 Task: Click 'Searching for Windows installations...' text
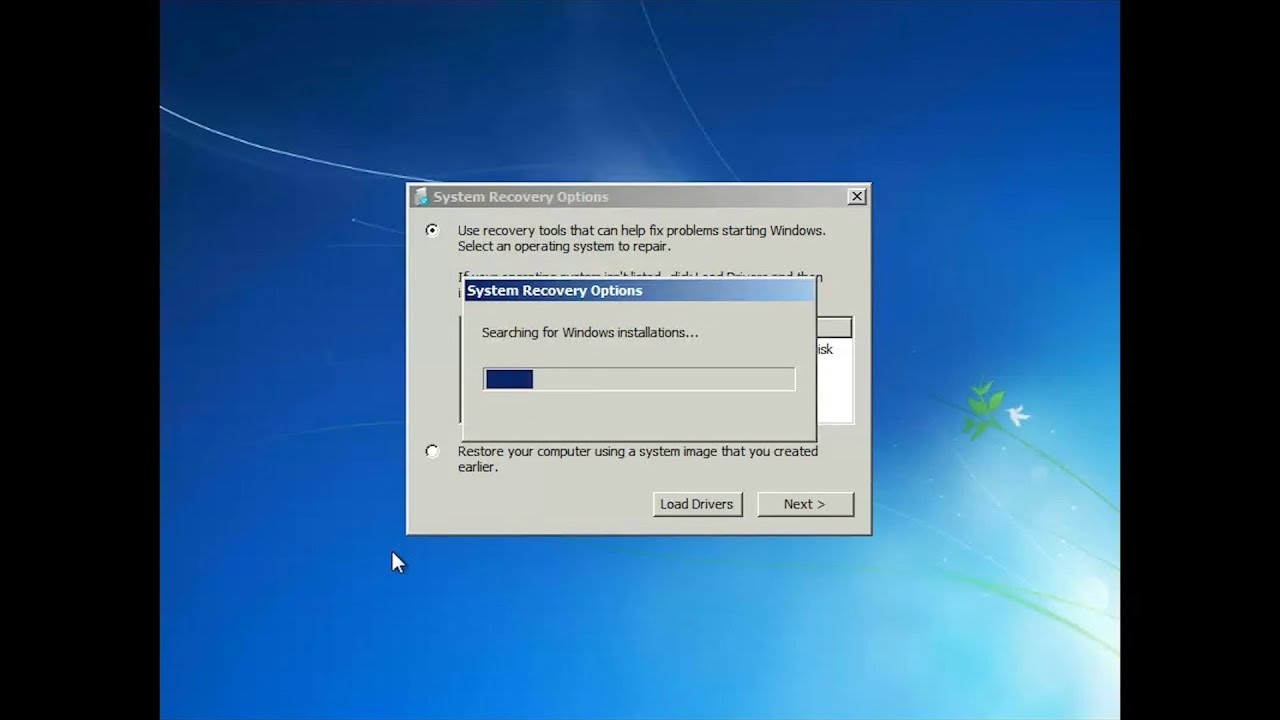(590, 332)
